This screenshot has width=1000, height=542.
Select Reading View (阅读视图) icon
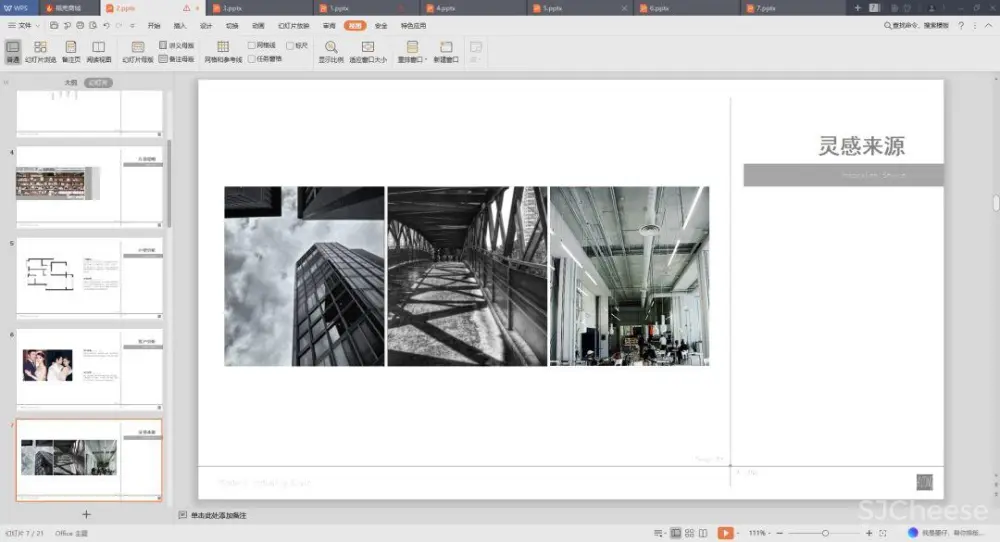98,52
